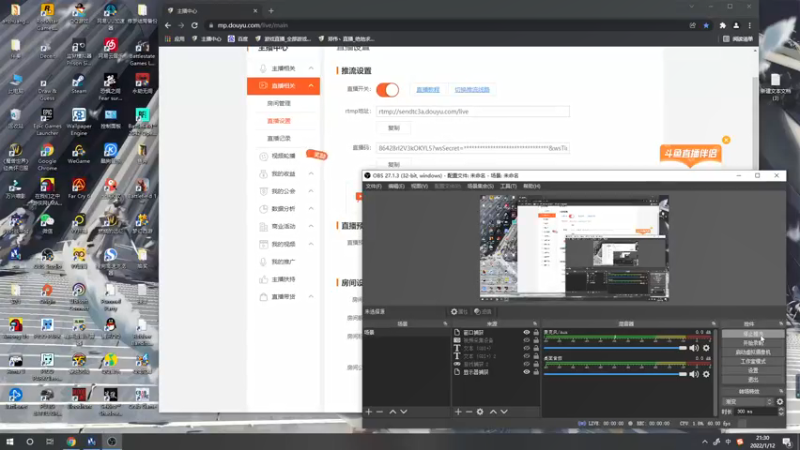Image resolution: width=800 pixels, height=450 pixels.
Task: Hide the 显示器捕获 source with eye icon
Action: pos(526,372)
